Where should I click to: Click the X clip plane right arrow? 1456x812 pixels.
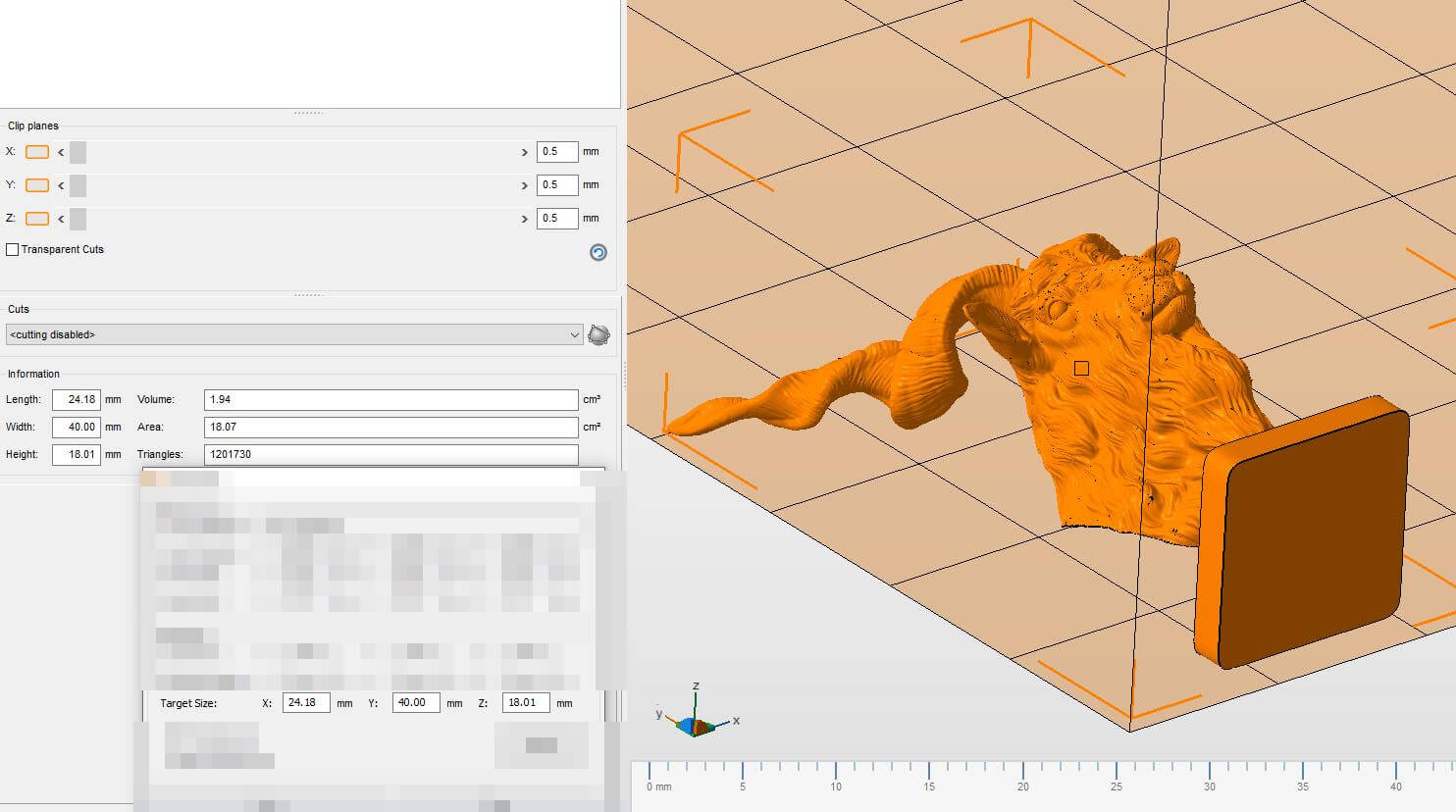[524, 152]
